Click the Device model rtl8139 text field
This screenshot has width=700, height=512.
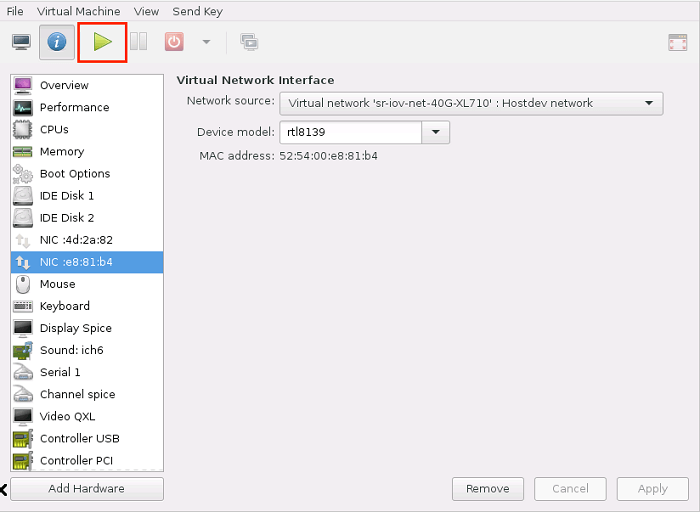(350, 132)
